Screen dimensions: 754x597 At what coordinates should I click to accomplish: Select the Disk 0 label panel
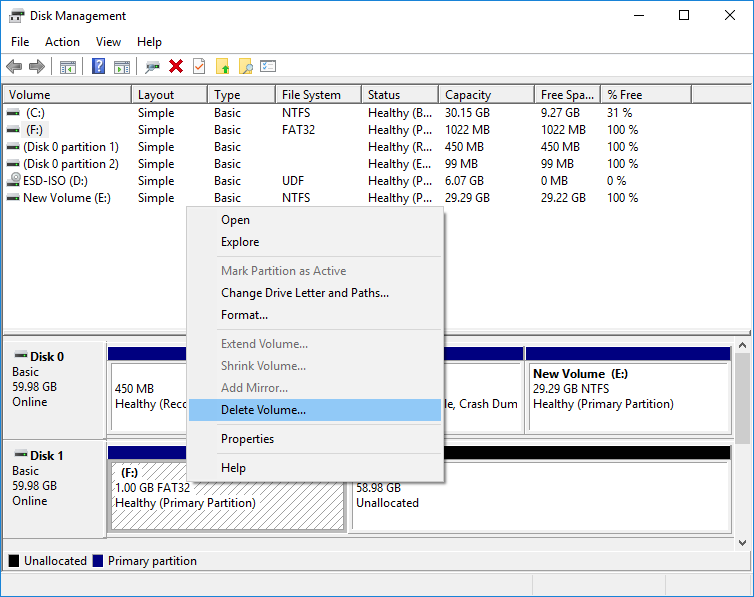(54, 390)
